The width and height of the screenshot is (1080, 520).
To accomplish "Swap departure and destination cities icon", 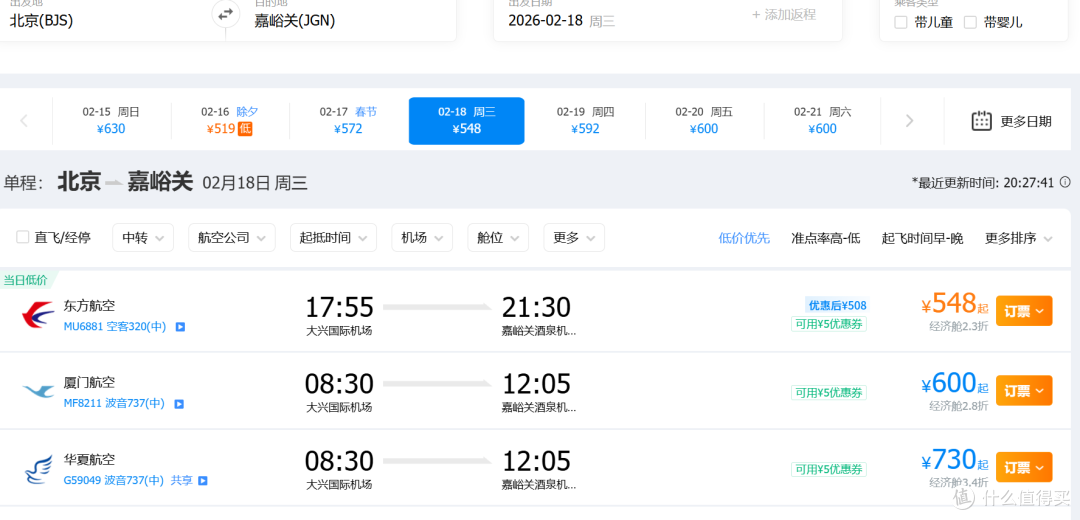I will (x=226, y=14).
